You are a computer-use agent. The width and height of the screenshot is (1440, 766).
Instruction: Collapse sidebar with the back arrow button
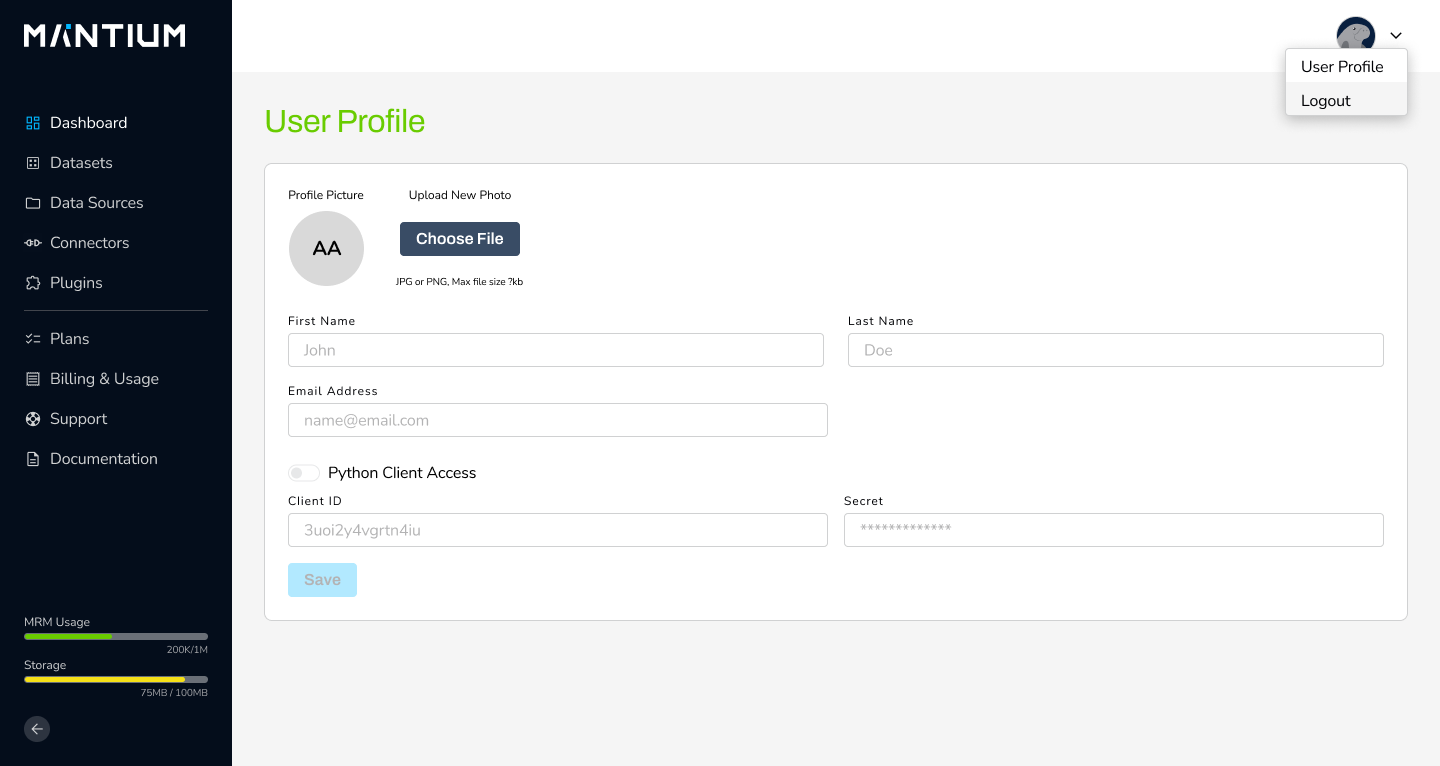(x=37, y=729)
